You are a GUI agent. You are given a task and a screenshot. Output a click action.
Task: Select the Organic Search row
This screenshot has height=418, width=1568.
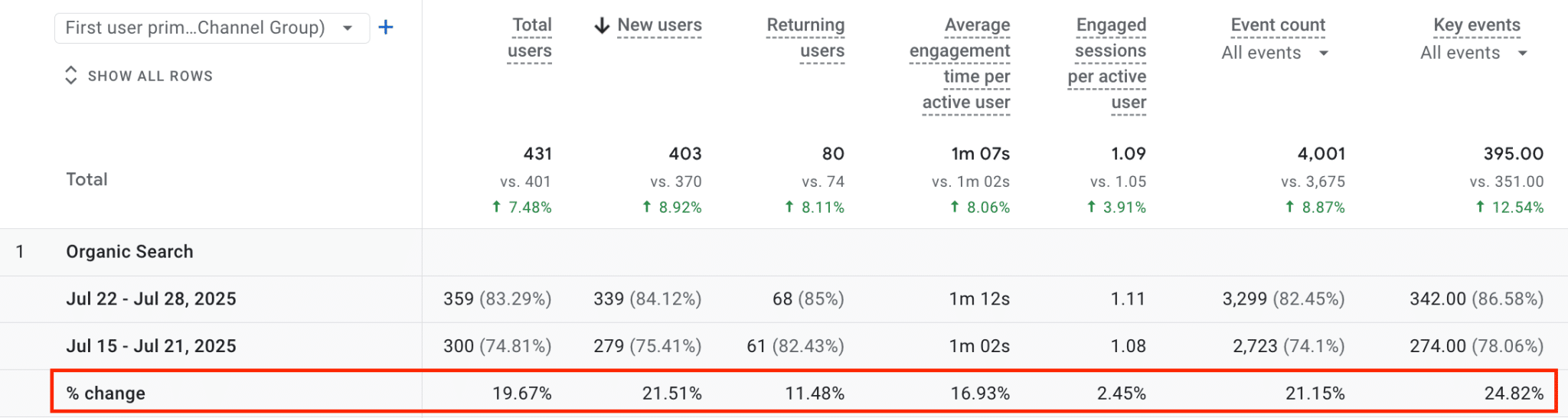pyautogui.click(x=784, y=252)
